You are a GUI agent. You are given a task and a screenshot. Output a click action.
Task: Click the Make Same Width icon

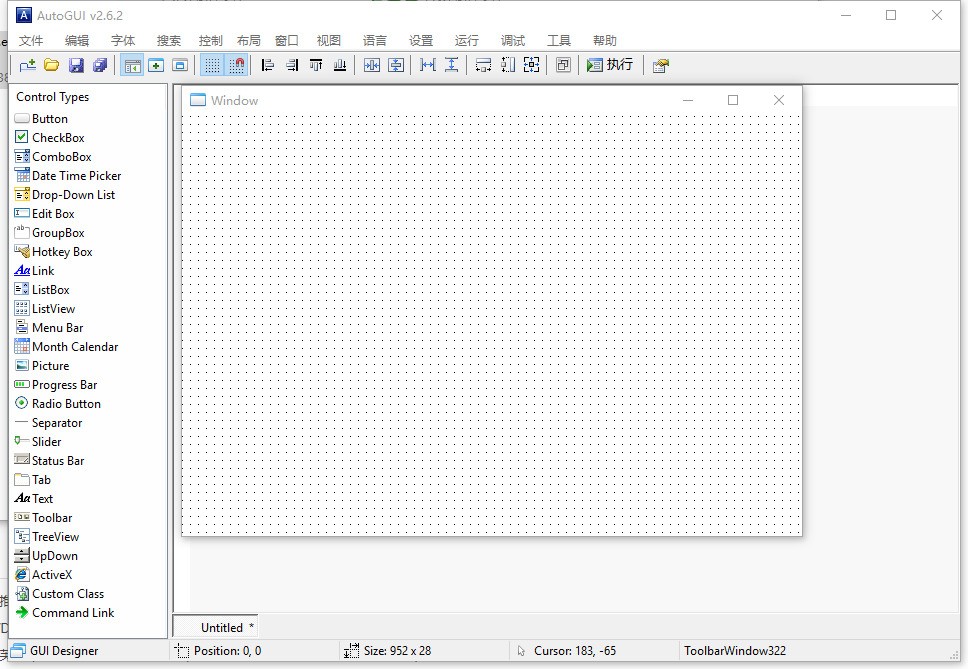coord(428,65)
